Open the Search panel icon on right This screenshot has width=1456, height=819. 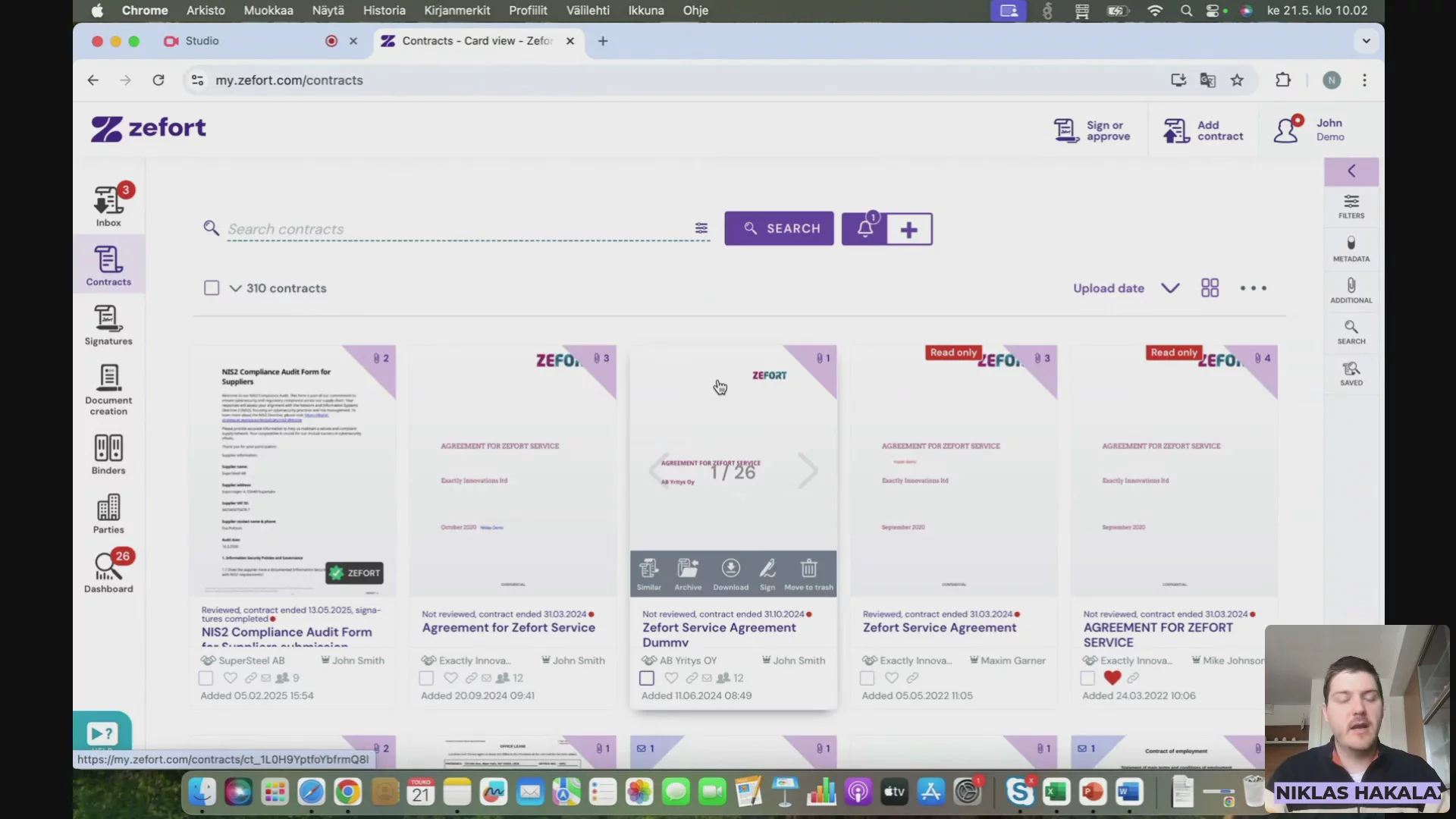point(1351,332)
